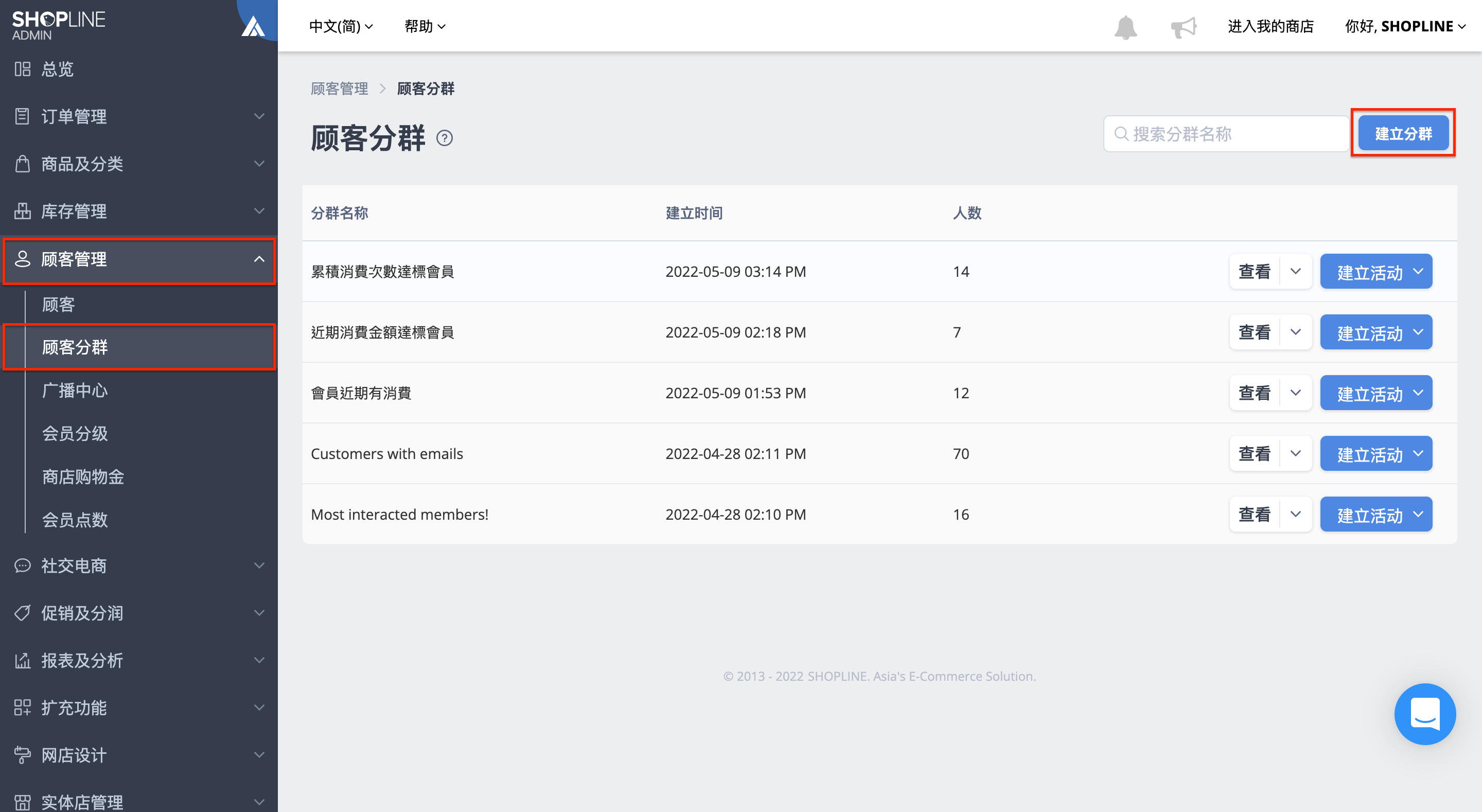
Task: Open the announcements megaphone icon
Action: pos(1184,27)
